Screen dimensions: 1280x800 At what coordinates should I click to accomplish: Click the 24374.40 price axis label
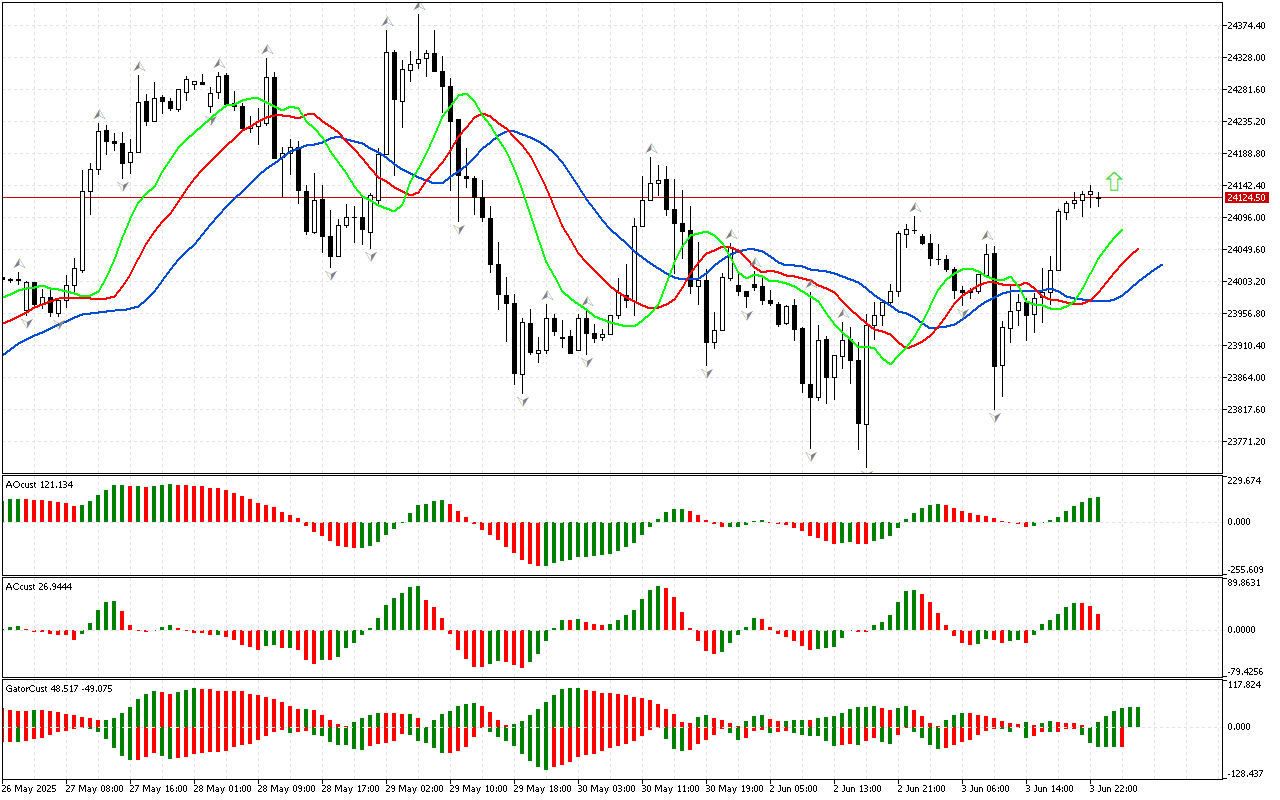coord(1245,25)
